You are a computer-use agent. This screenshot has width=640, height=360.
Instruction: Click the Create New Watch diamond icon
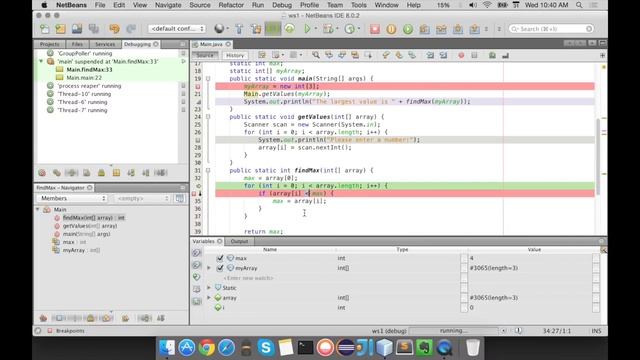point(196,277)
